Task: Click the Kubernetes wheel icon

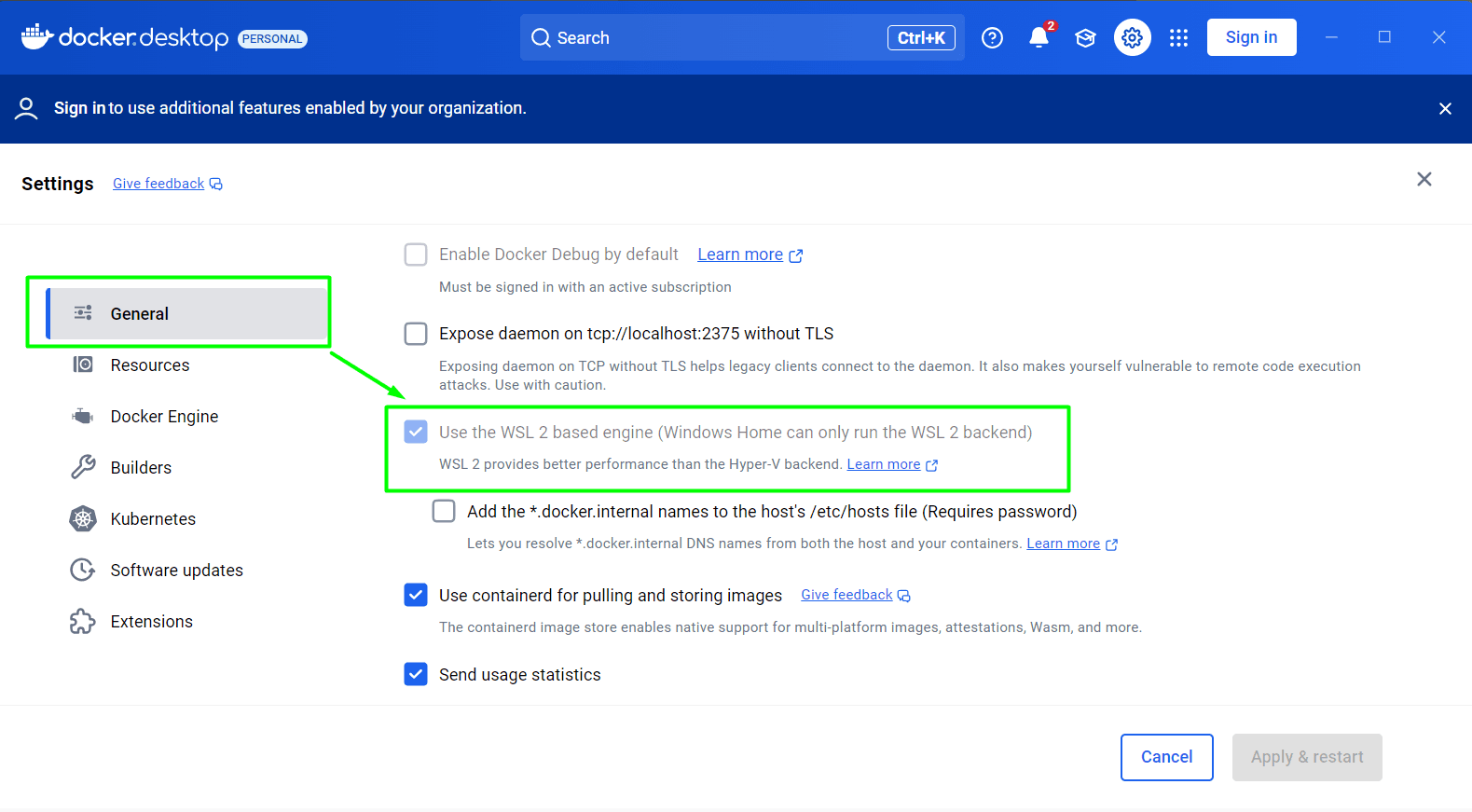Action: pos(83,518)
